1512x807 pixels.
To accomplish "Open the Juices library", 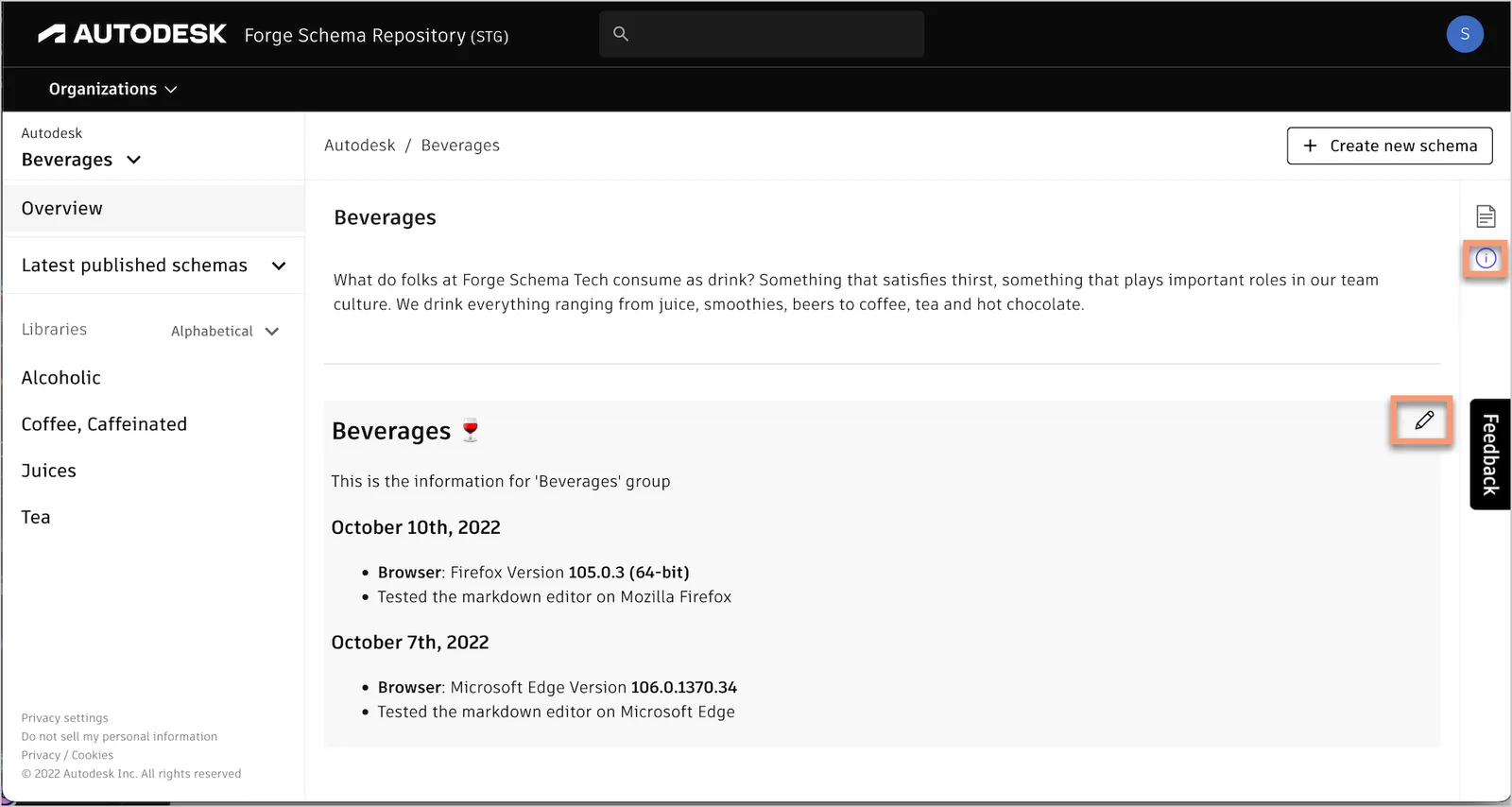I will 48,471.
